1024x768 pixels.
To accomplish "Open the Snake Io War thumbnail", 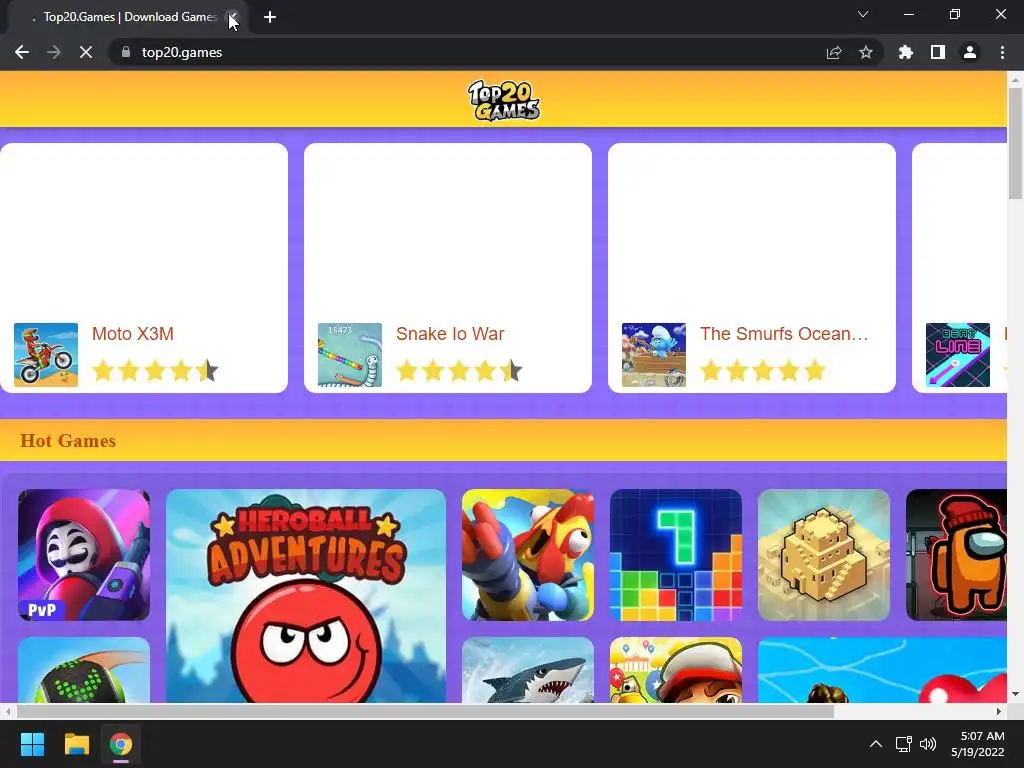I will pyautogui.click(x=350, y=355).
